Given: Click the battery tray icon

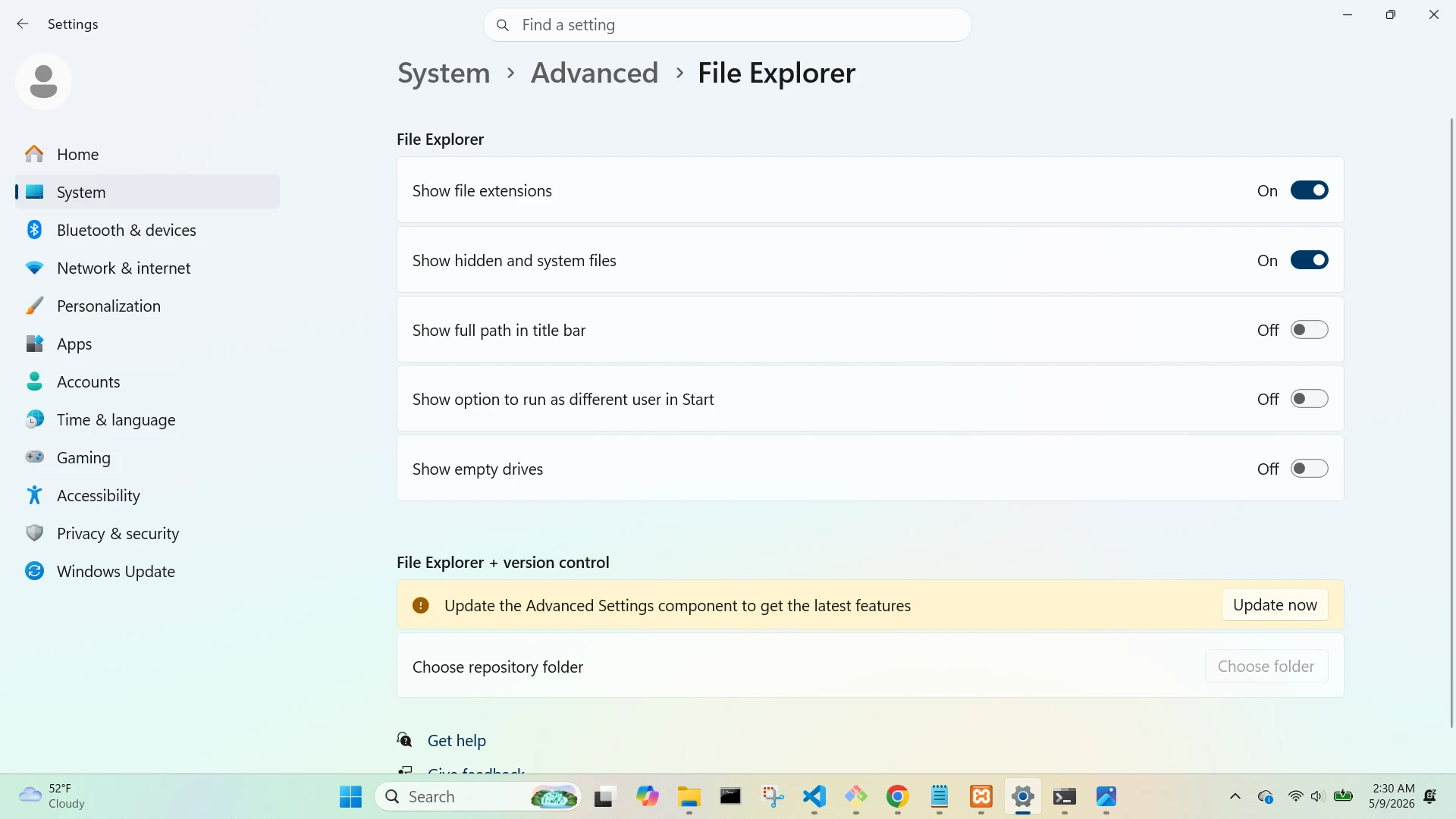Looking at the screenshot, I should (x=1343, y=795).
